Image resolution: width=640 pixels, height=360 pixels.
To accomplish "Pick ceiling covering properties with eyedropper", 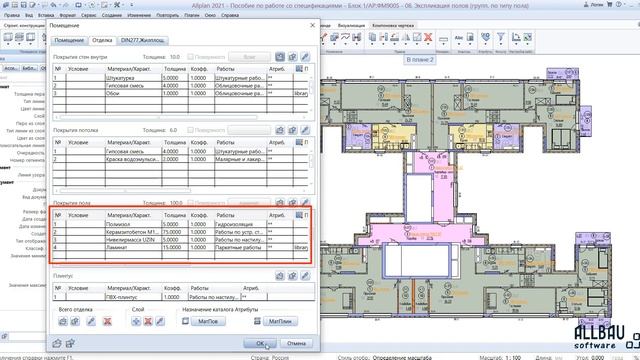I will (x=305, y=130).
